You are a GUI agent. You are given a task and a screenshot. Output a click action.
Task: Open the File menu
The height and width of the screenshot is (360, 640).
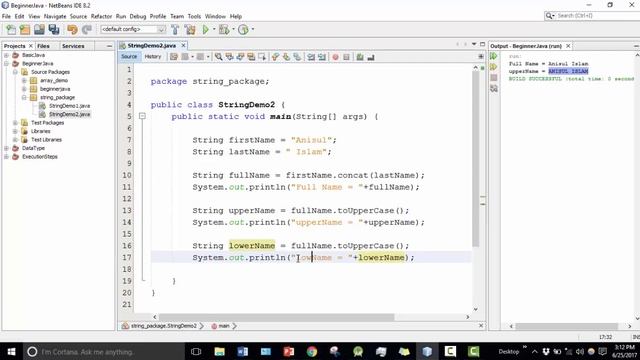click(6, 16)
